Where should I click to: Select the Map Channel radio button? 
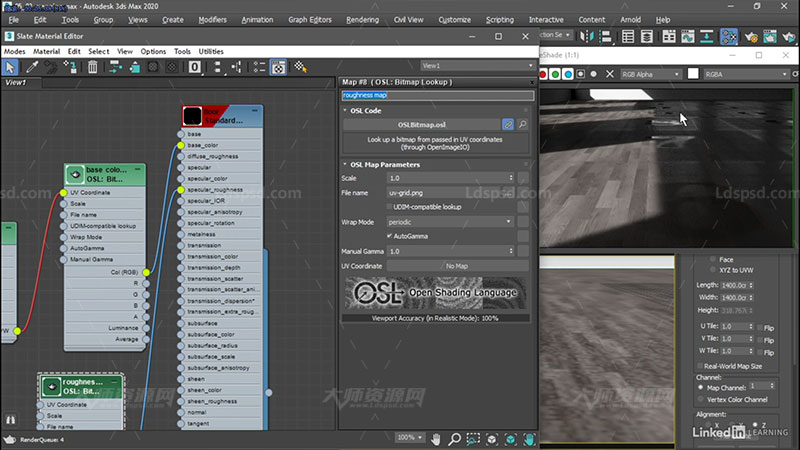pyautogui.click(x=701, y=388)
